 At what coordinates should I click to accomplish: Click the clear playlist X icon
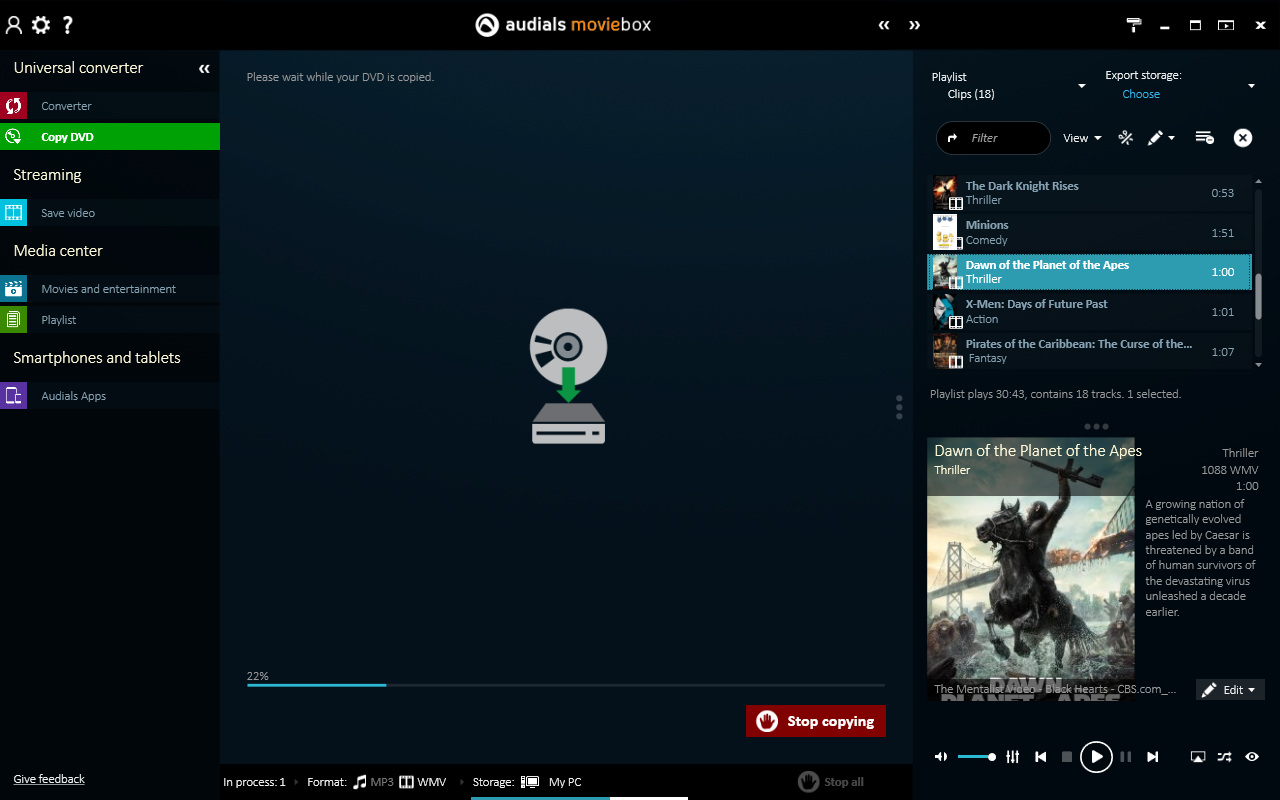point(1242,138)
